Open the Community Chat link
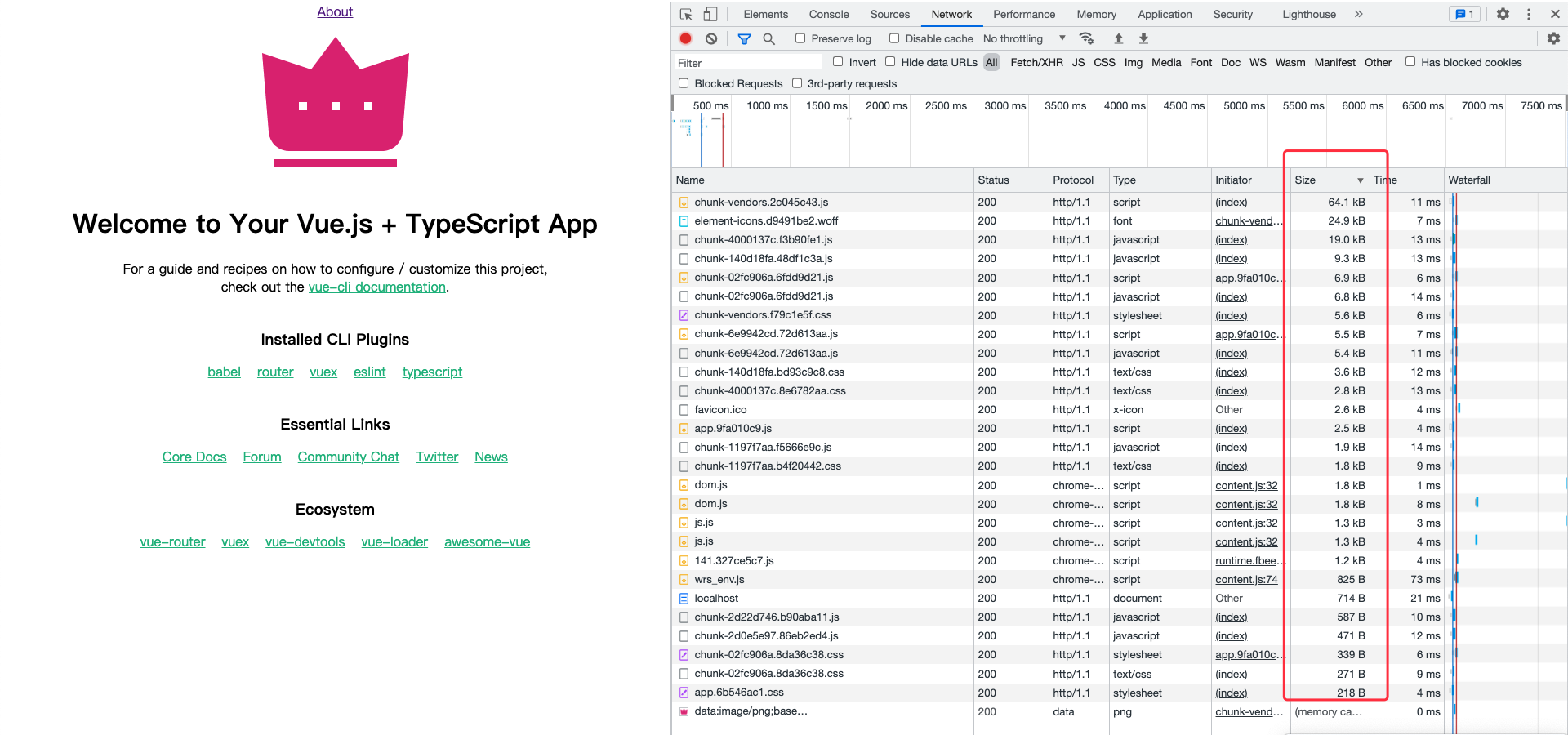 click(x=349, y=457)
